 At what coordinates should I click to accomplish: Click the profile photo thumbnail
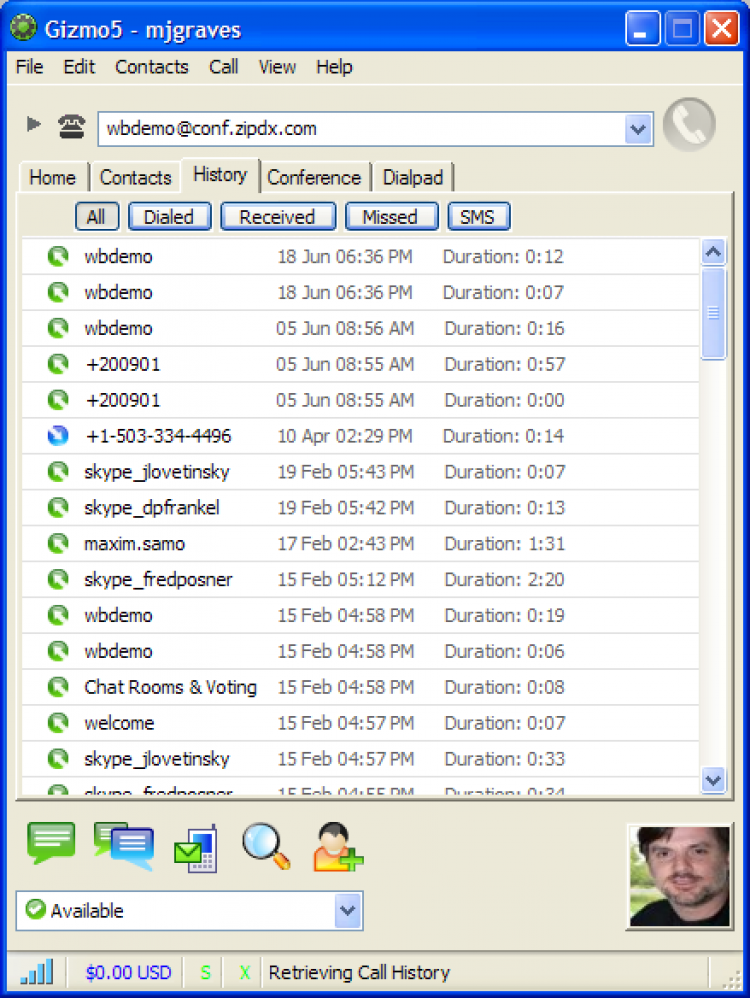679,876
